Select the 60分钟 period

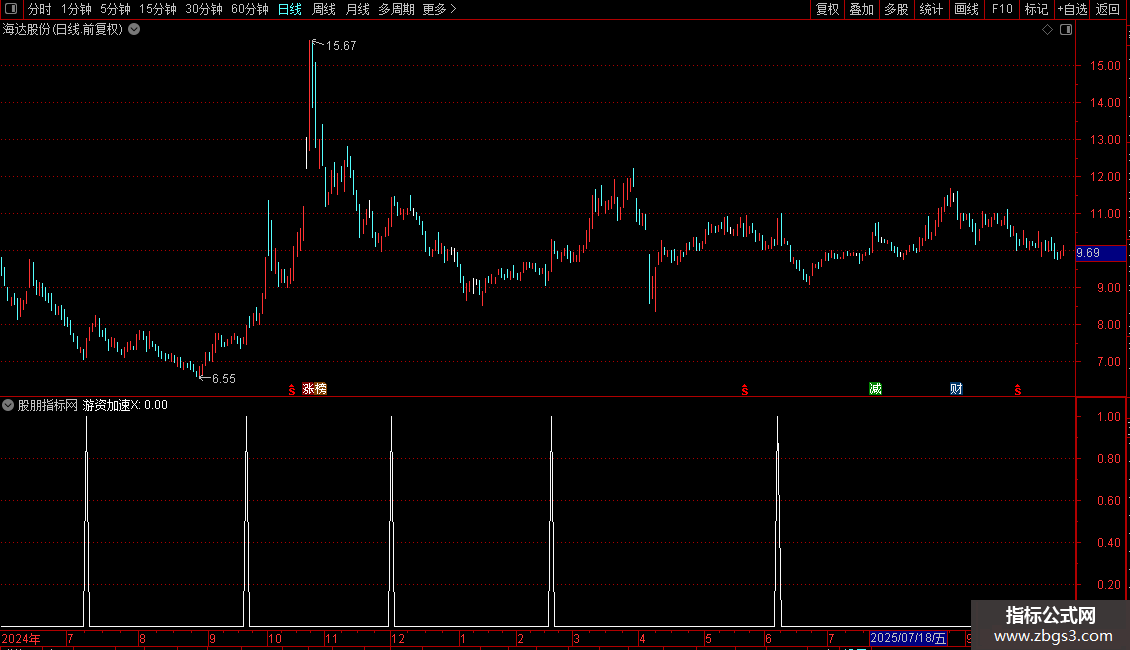pyautogui.click(x=250, y=9)
